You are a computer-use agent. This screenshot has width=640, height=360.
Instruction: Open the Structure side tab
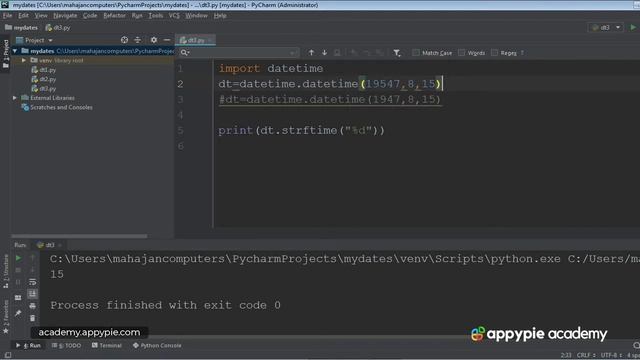click(x=6, y=271)
